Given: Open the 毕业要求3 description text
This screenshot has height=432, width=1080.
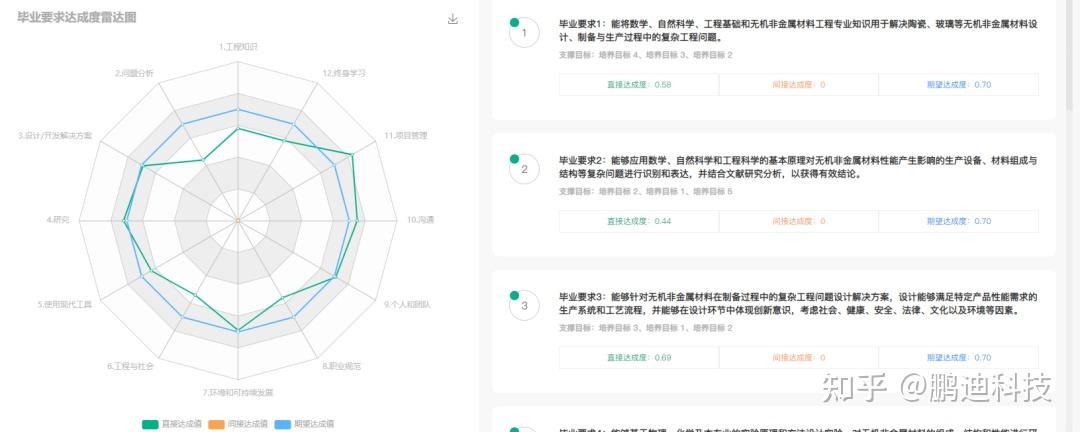Looking at the screenshot, I should [798, 304].
